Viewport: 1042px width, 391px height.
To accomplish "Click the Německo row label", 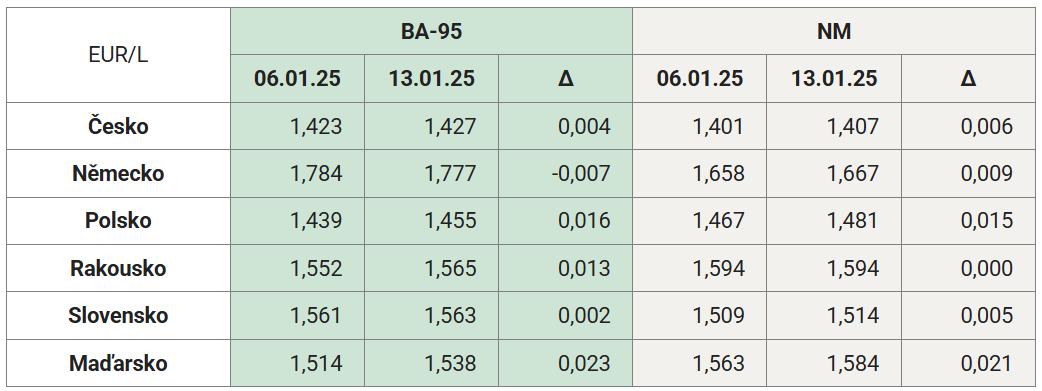I will coord(118,174).
